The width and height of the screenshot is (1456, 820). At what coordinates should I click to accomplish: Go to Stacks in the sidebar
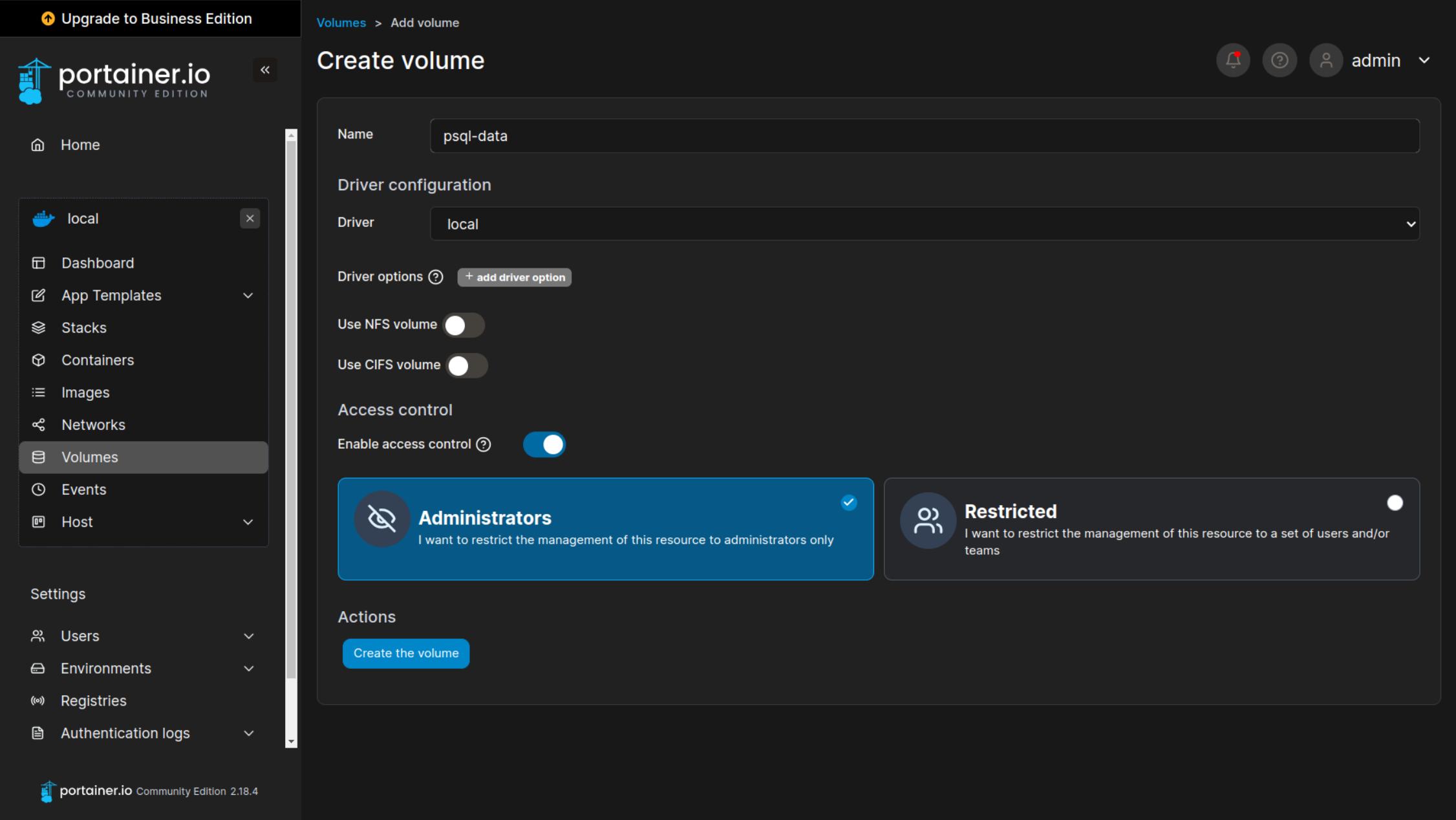[x=84, y=328]
